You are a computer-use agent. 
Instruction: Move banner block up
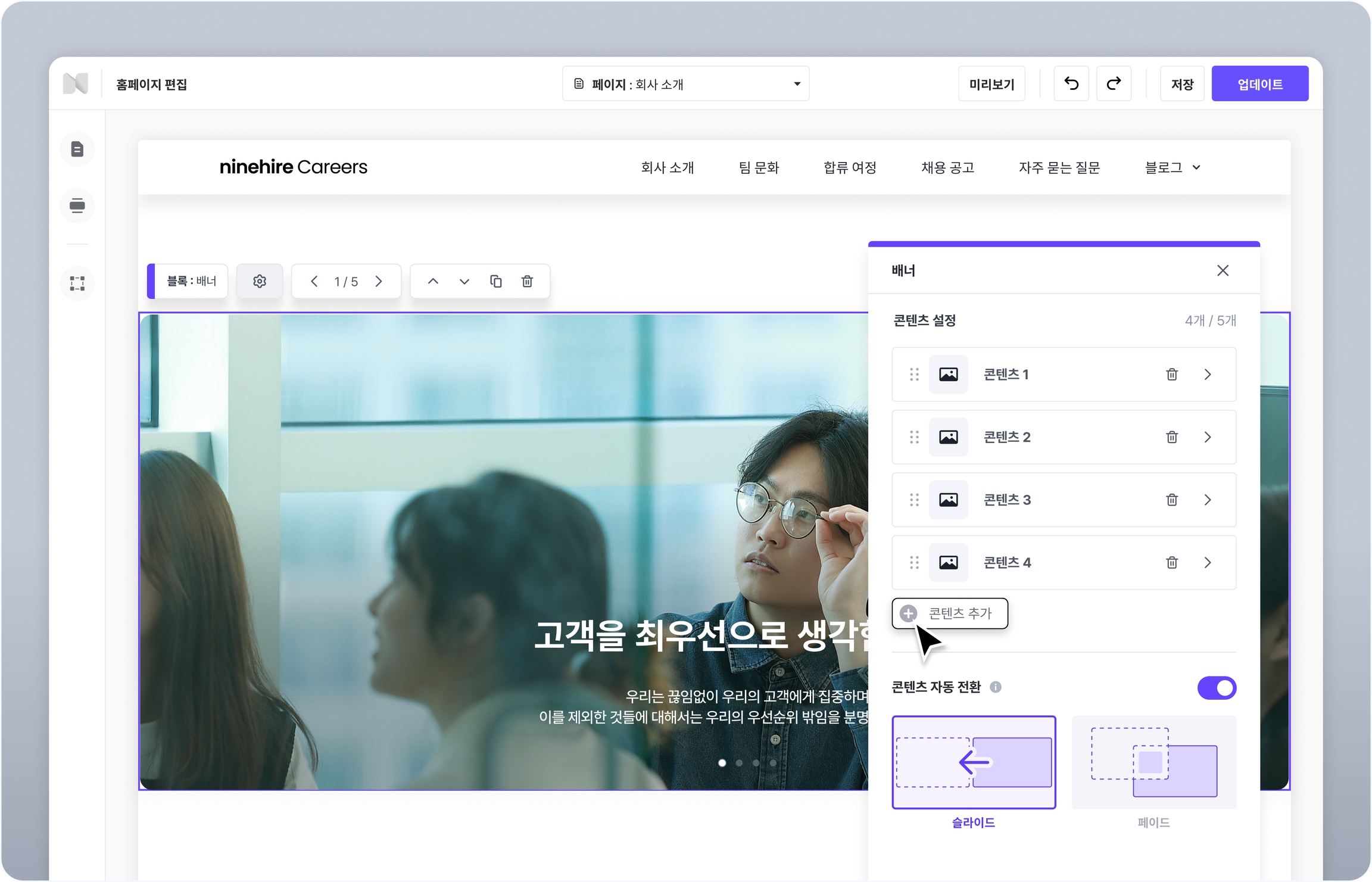point(433,281)
